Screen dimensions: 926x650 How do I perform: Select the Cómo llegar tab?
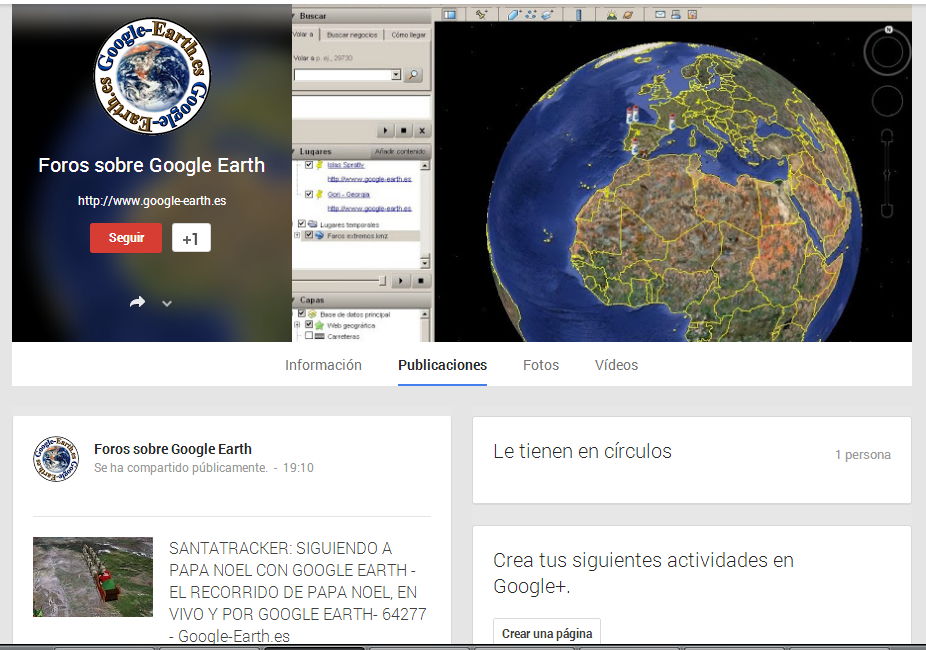[x=408, y=35]
